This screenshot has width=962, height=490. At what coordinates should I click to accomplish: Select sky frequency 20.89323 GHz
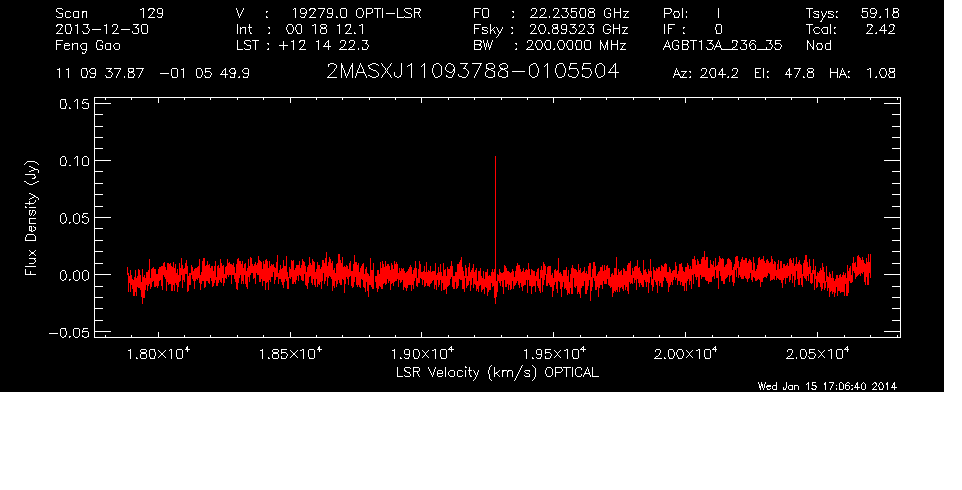(x=577, y=29)
